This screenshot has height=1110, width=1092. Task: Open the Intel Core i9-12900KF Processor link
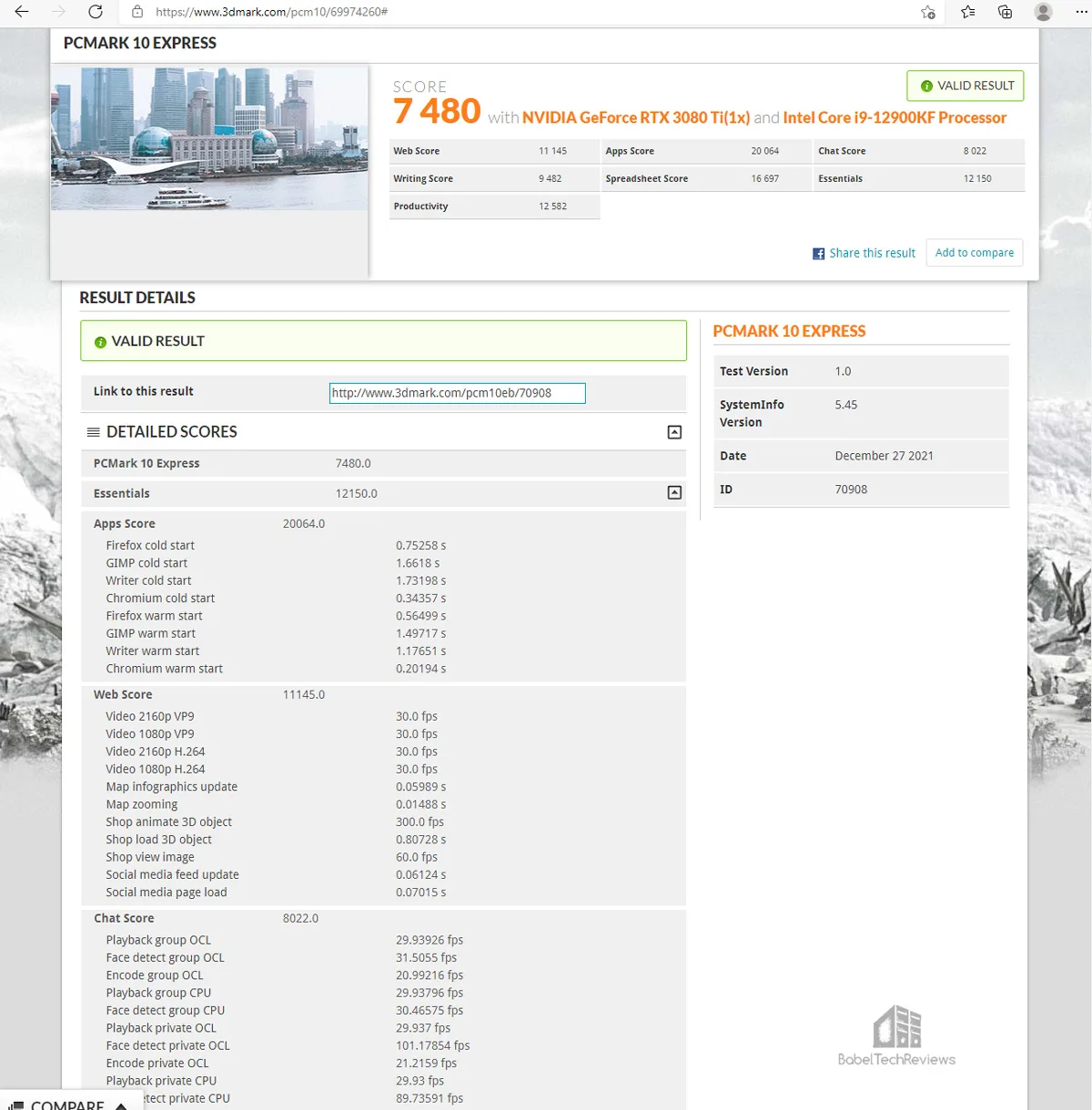(895, 117)
